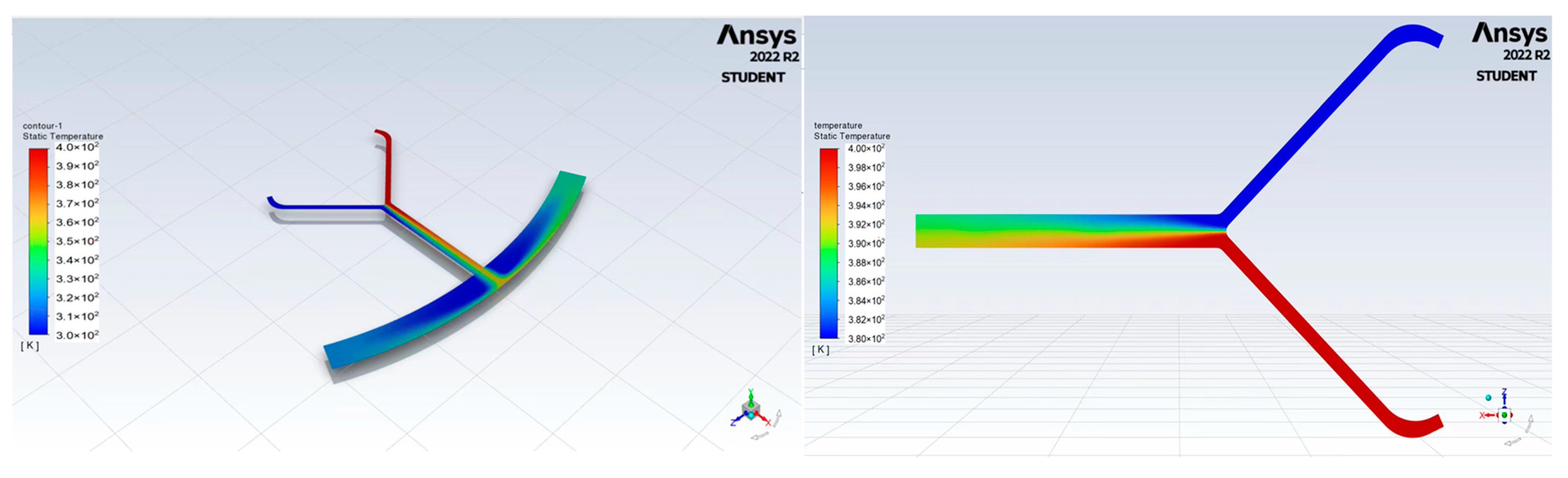This screenshot has height=478, width=1568.
Task: Click the Ansys logo in left view
Action: pyautogui.click(x=756, y=35)
